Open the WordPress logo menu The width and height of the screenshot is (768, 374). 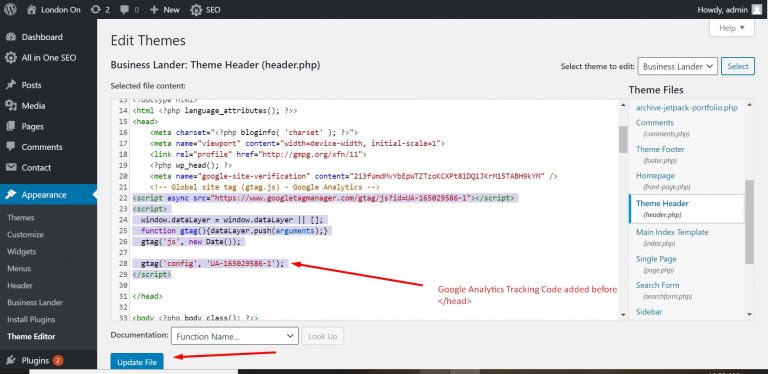[11, 9]
